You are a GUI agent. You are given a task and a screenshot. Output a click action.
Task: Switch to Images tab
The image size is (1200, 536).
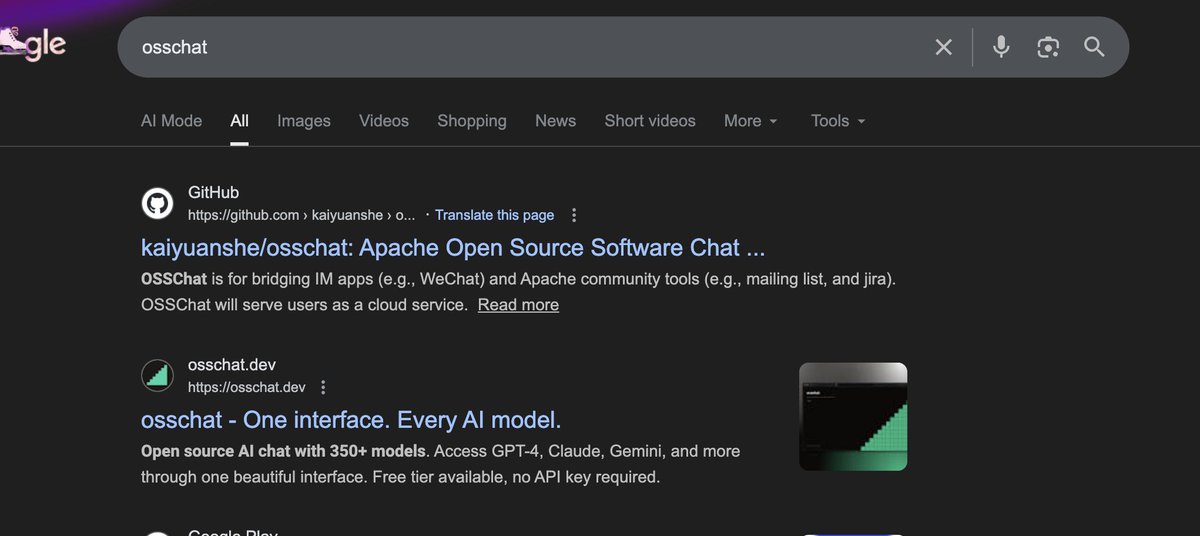pos(304,121)
